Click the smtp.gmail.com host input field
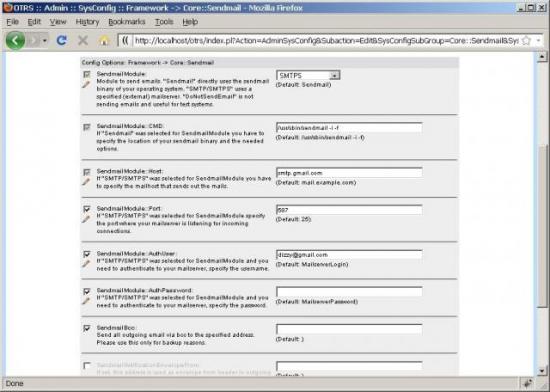The image size is (550, 392). pyautogui.click(x=349, y=173)
